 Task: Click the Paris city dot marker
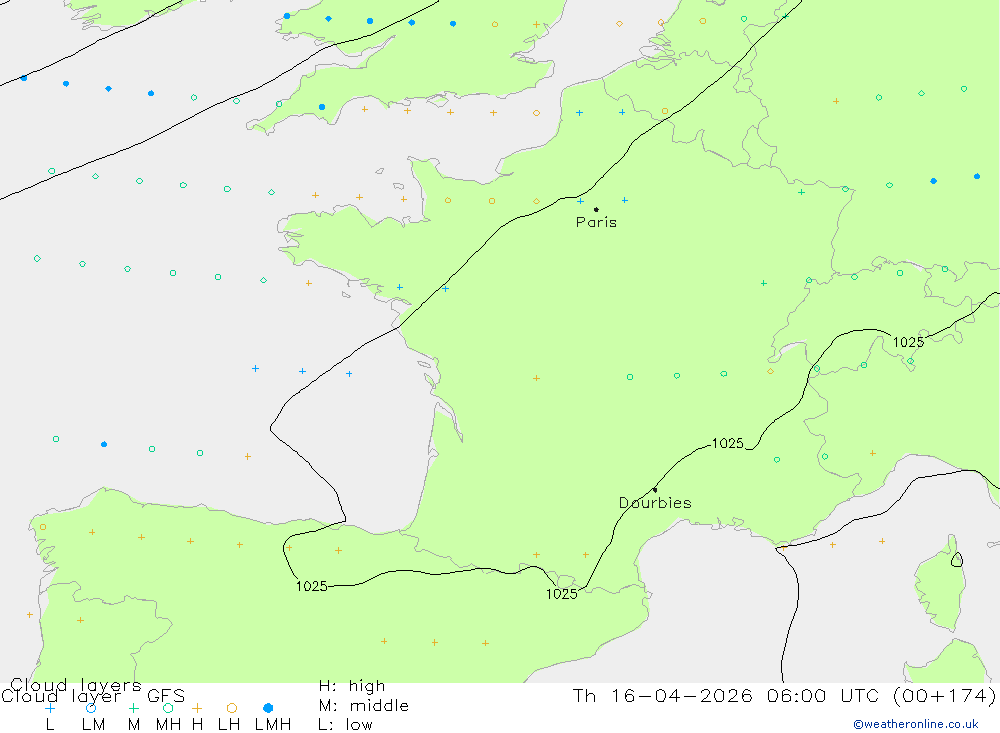(x=596, y=209)
